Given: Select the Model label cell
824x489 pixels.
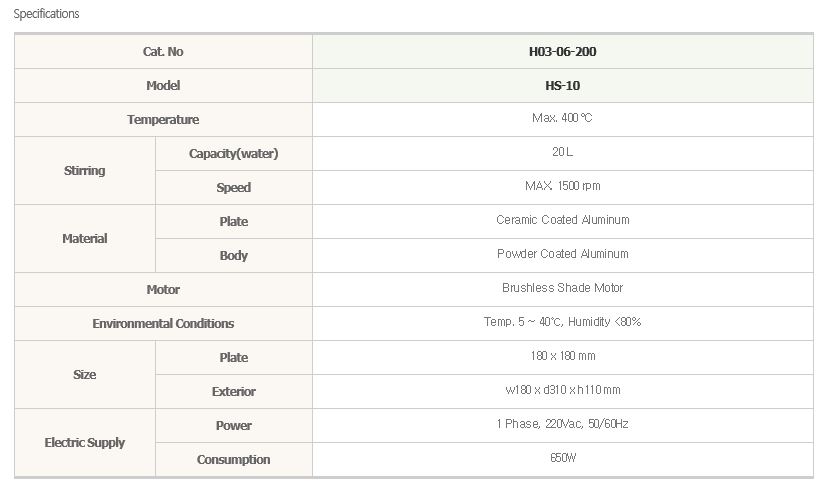Looking at the screenshot, I should [x=163, y=86].
